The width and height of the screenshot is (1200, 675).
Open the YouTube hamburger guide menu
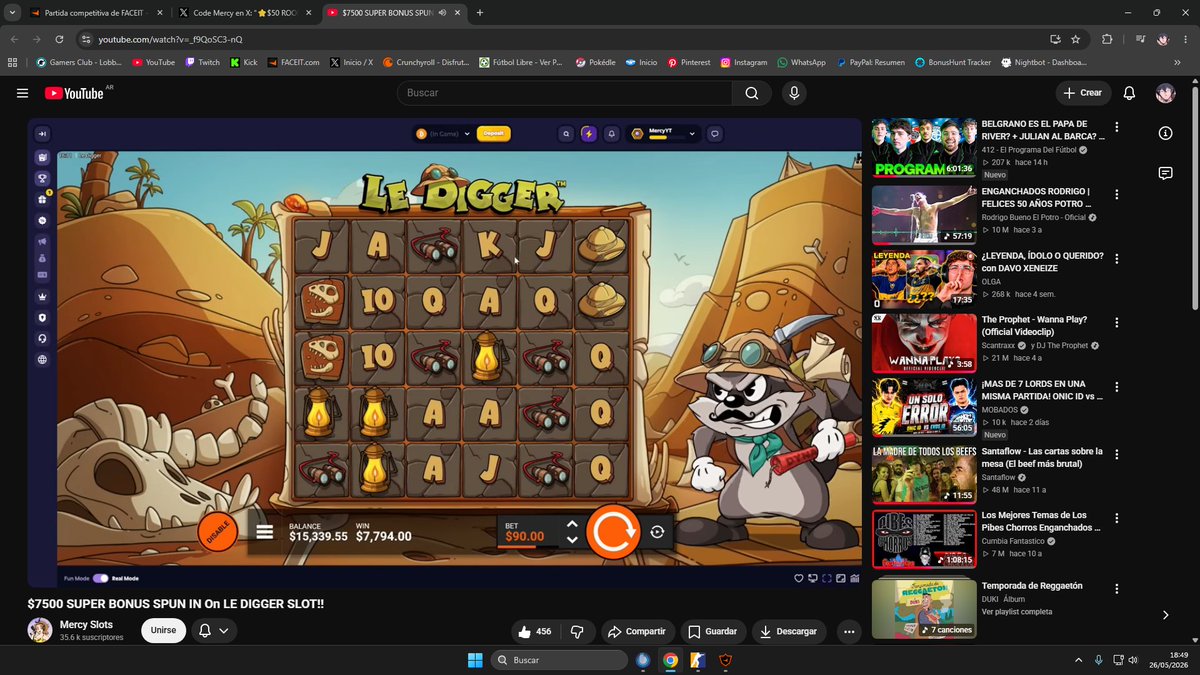(x=23, y=93)
